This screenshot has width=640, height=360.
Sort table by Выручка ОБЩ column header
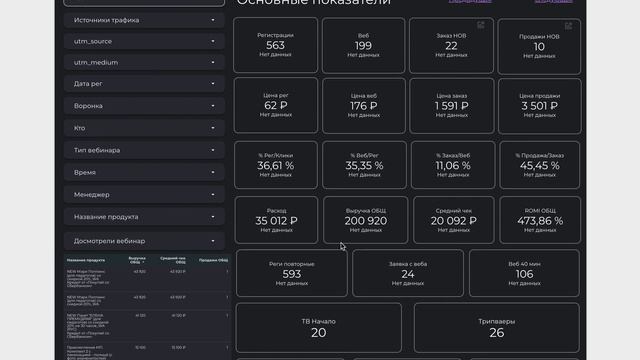coord(137,260)
